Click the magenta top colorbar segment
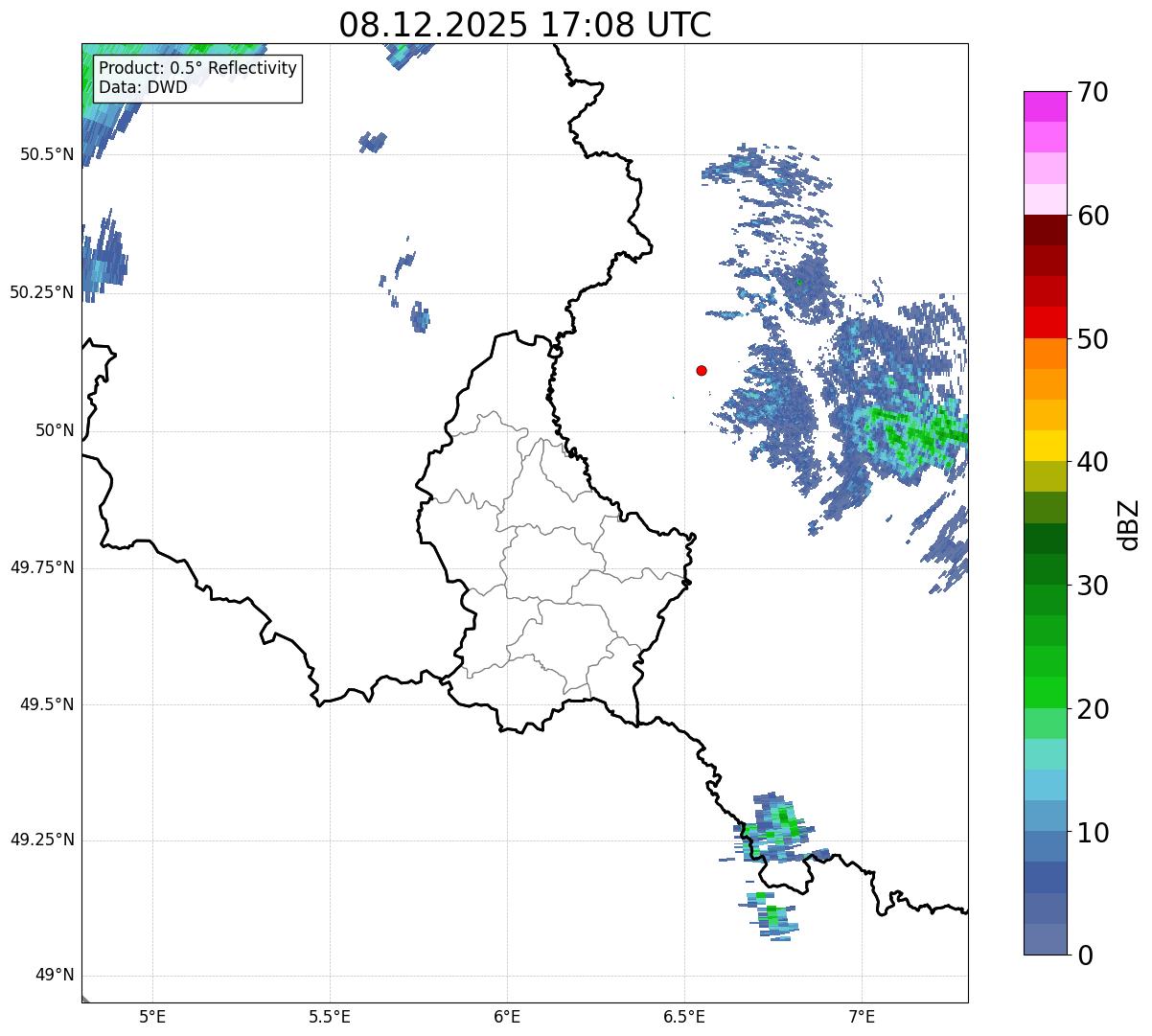 tap(1046, 106)
